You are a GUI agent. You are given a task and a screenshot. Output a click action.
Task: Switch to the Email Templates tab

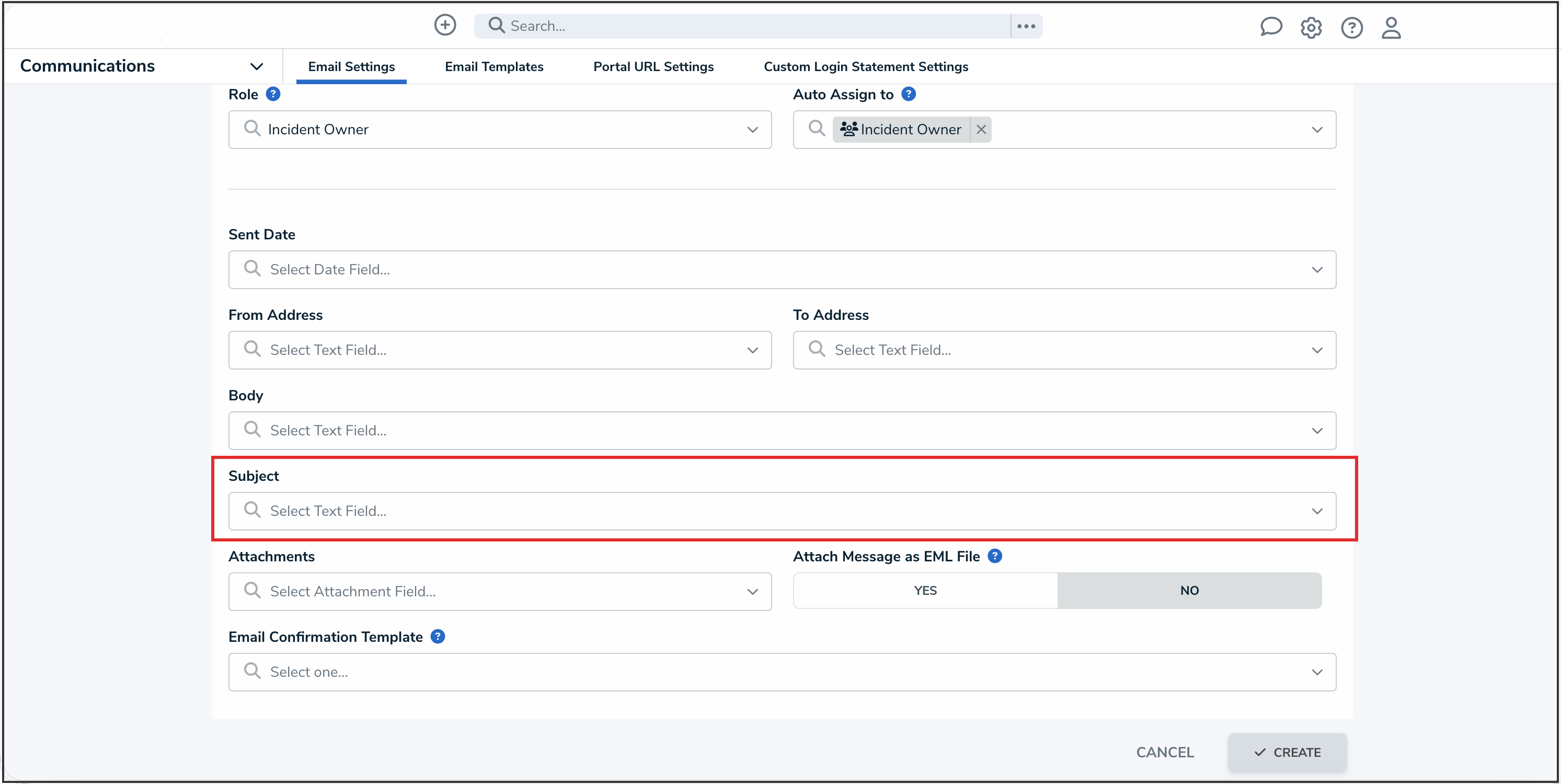494,67
